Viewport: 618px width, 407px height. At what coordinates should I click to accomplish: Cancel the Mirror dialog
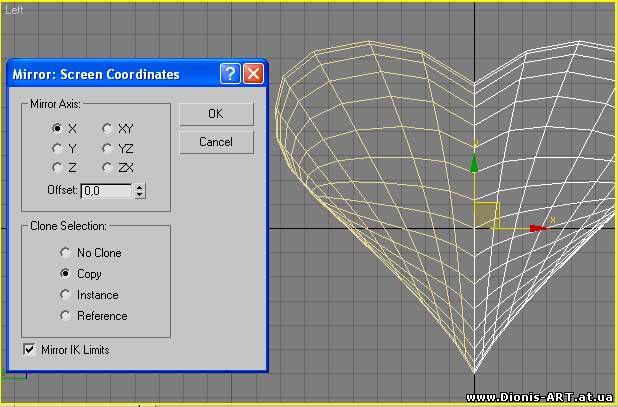coord(216,142)
